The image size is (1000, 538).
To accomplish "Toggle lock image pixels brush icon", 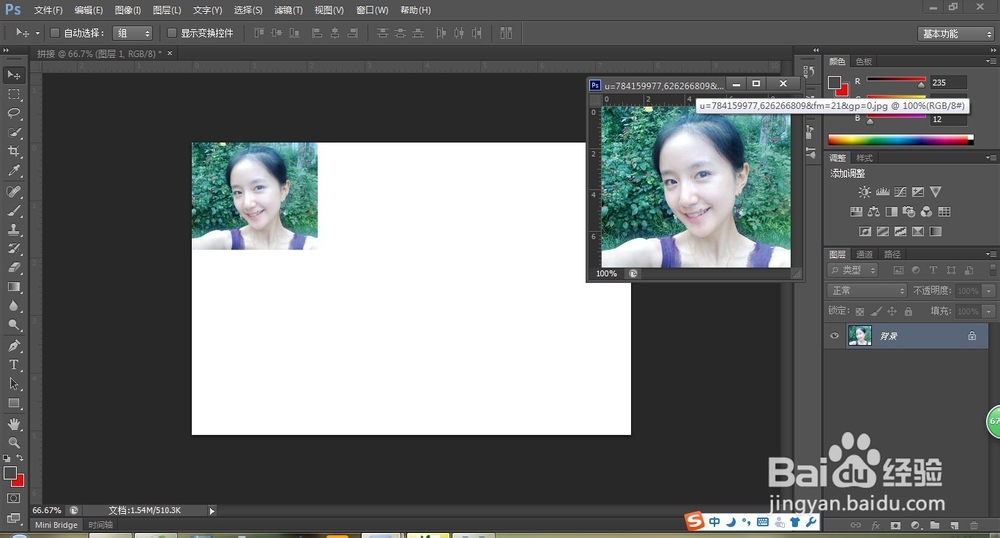I will pyautogui.click(x=876, y=312).
